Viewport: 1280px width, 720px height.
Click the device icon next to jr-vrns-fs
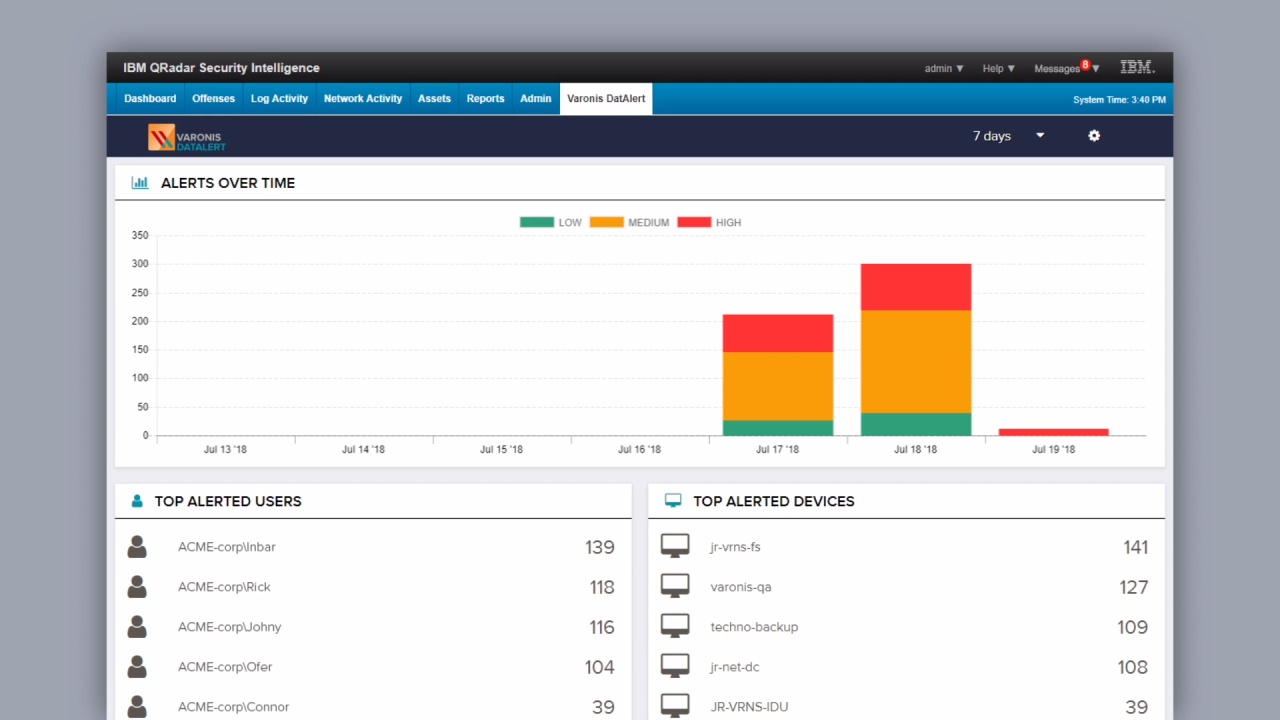675,545
